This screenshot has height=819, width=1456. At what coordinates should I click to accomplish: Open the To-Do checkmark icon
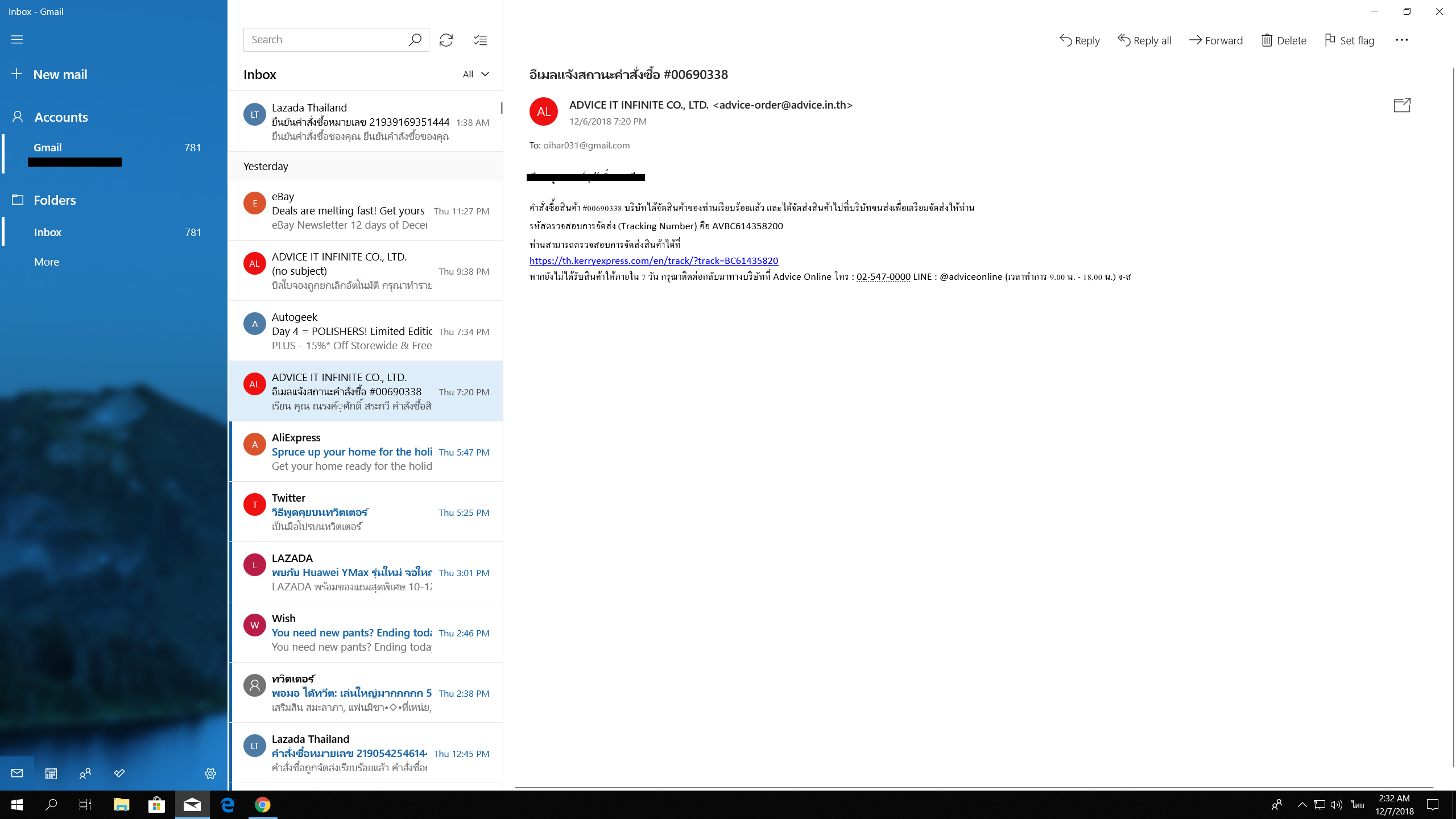119,773
